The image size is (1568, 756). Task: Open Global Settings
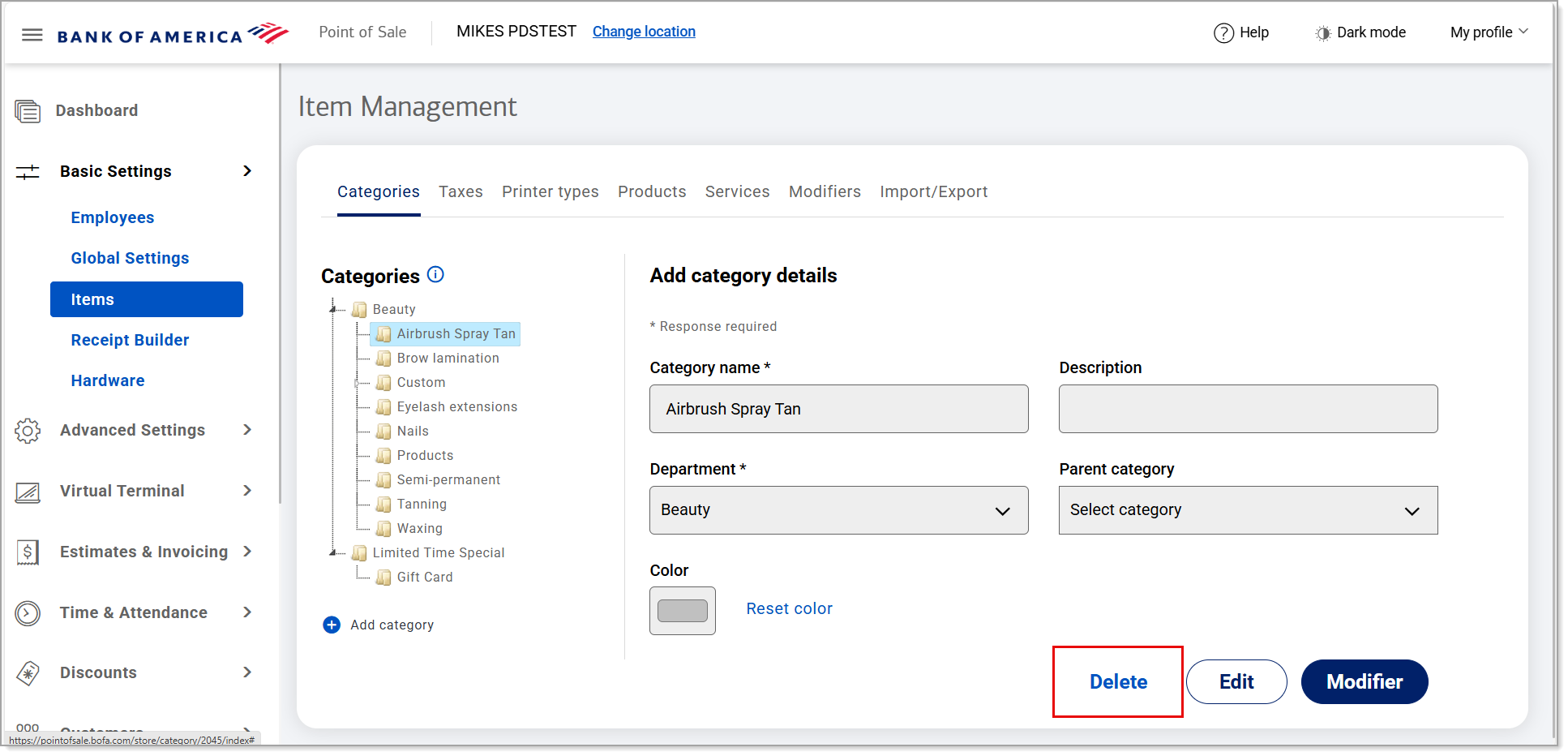130,258
